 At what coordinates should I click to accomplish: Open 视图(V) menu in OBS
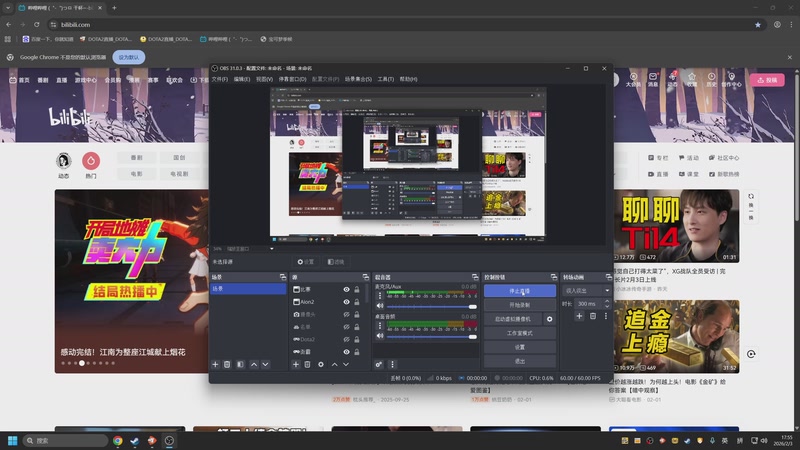[x=264, y=79]
